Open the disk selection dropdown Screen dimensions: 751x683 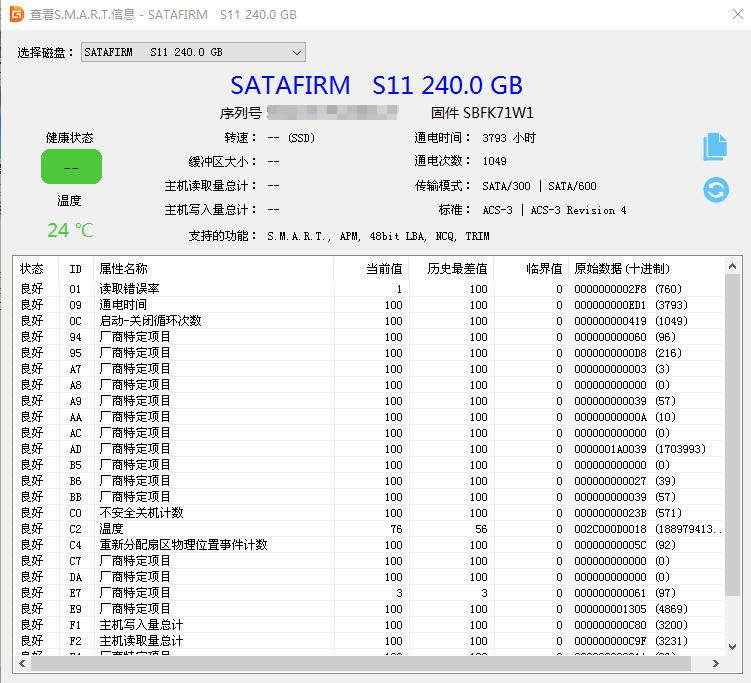pos(193,52)
